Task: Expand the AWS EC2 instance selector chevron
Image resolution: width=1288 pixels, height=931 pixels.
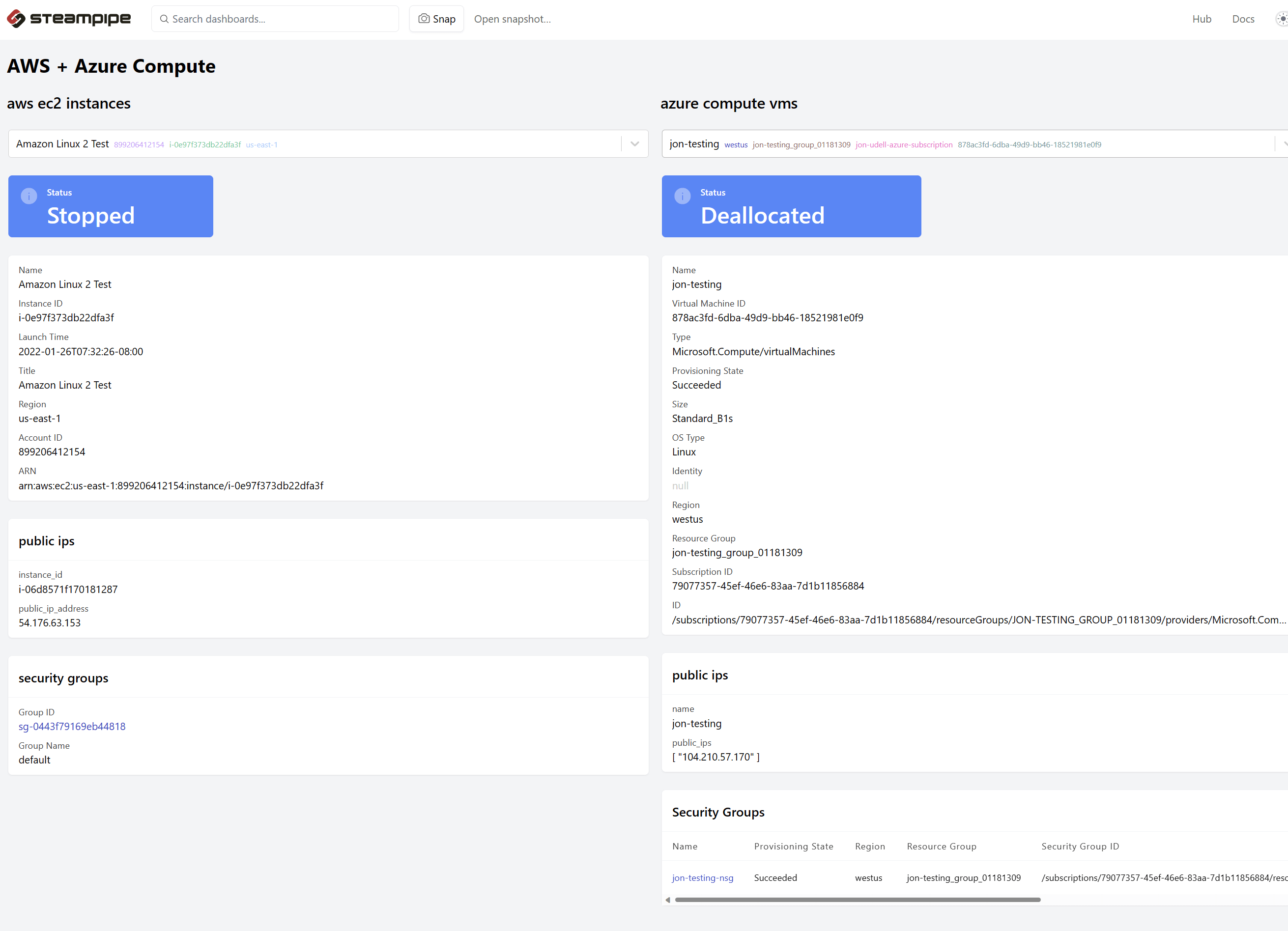Action: click(634, 144)
